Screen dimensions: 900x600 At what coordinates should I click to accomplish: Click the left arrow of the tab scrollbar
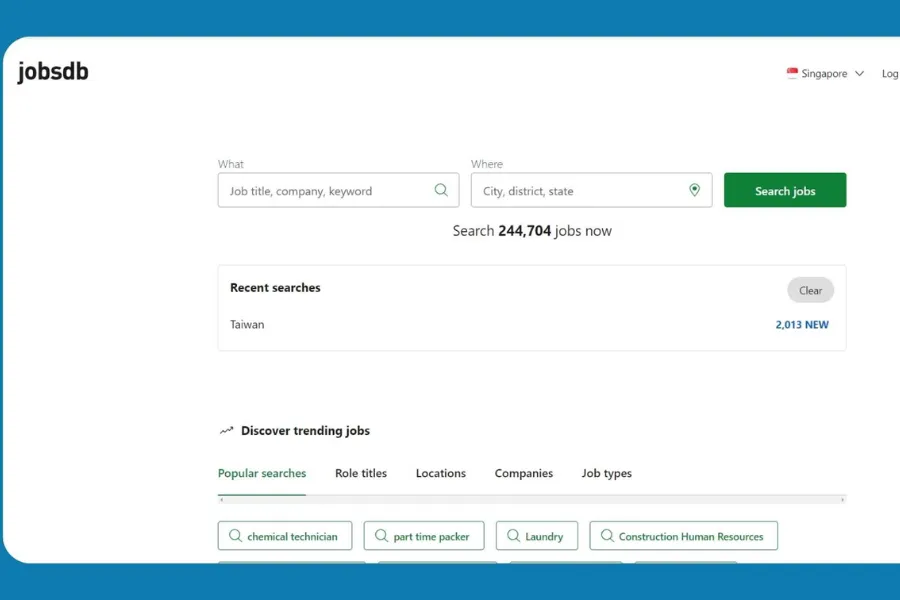(x=222, y=500)
